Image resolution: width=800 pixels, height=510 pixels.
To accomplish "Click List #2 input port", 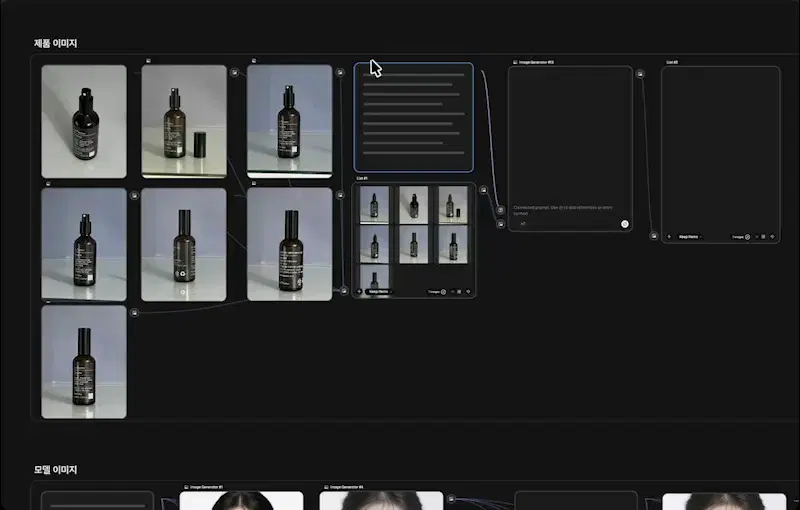I will tap(654, 236).
